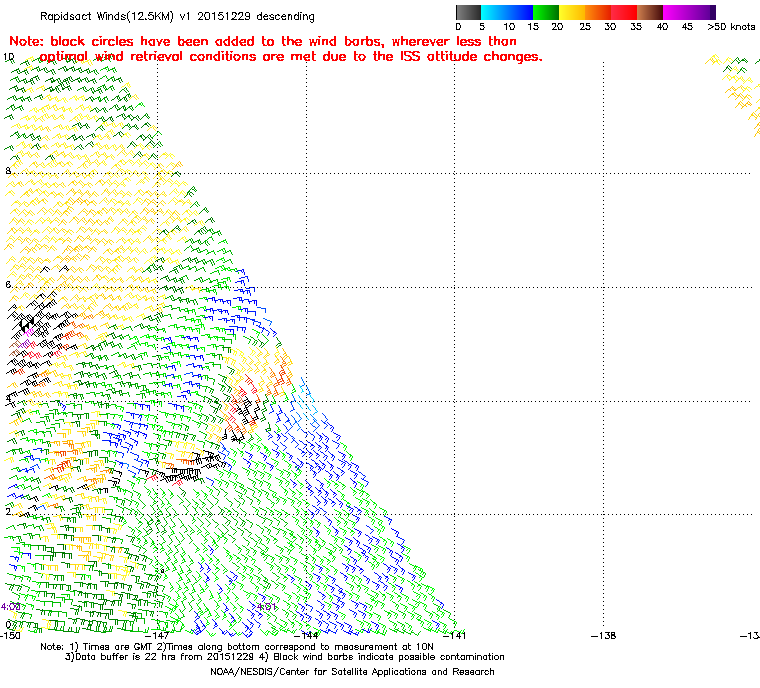Screen dimensions: 760x688
Task: Click the dark purple 45–50 knots segment
Action: (702, 12)
